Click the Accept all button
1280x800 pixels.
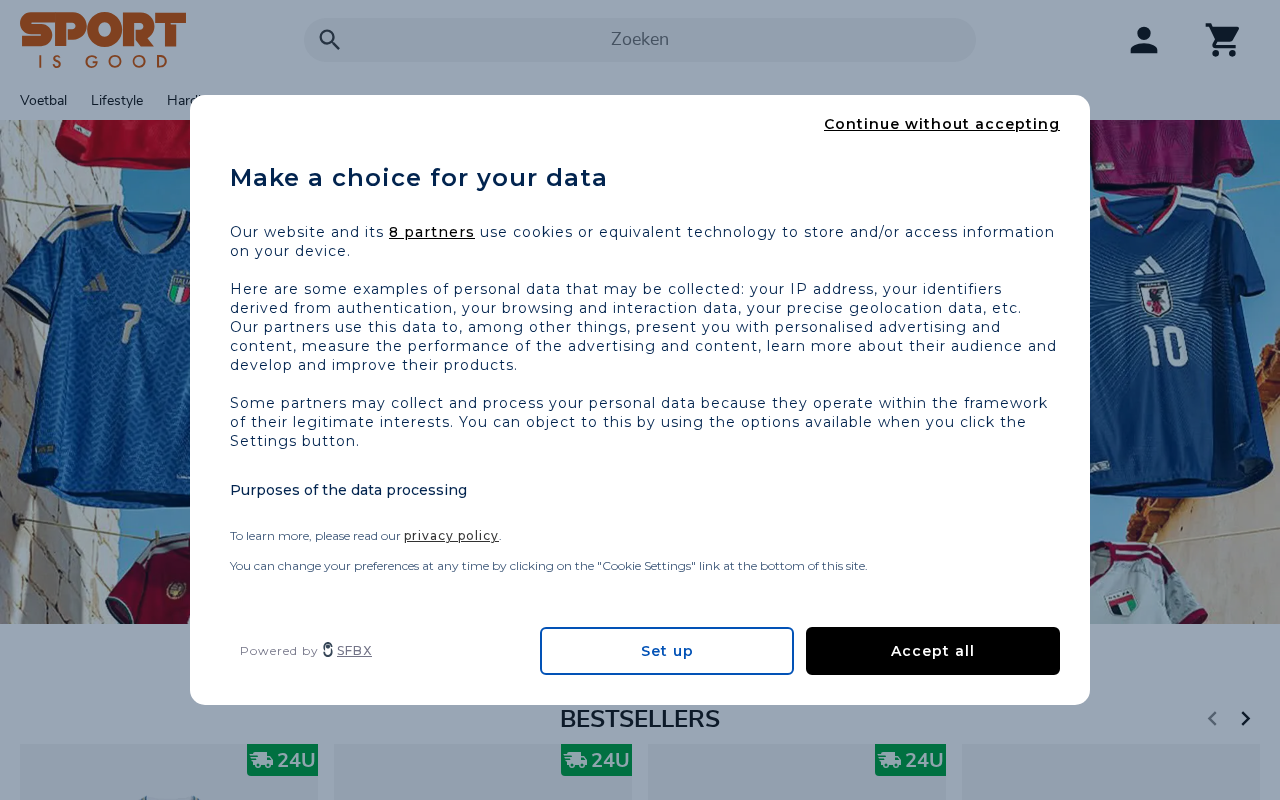tap(933, 651)
